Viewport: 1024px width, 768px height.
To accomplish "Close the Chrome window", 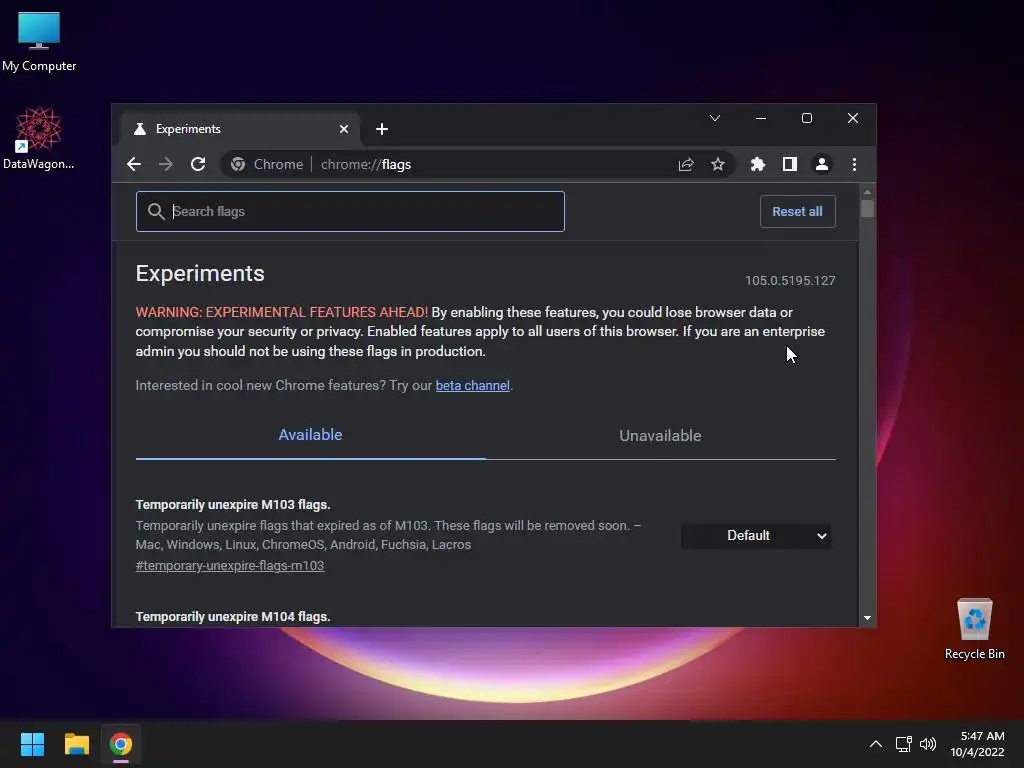I will click(853, 118).
